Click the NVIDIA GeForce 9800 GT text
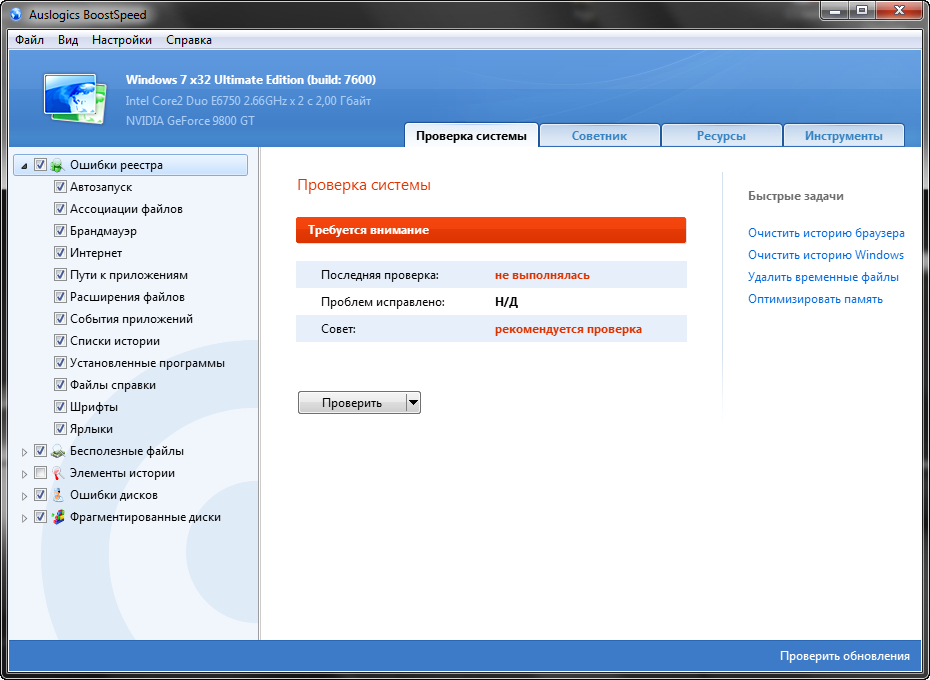Image resolution: width=930 pixels, height=680 pixels. click(190, 121)
